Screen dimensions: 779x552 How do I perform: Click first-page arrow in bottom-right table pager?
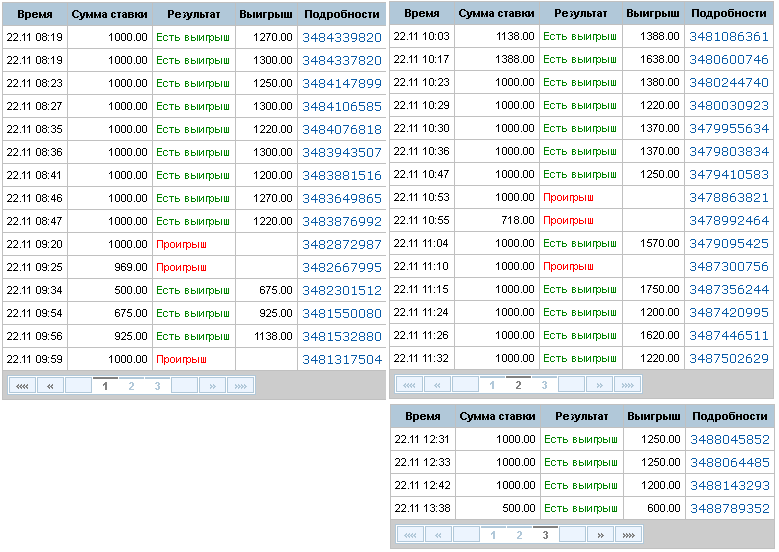tap(409, 535)
